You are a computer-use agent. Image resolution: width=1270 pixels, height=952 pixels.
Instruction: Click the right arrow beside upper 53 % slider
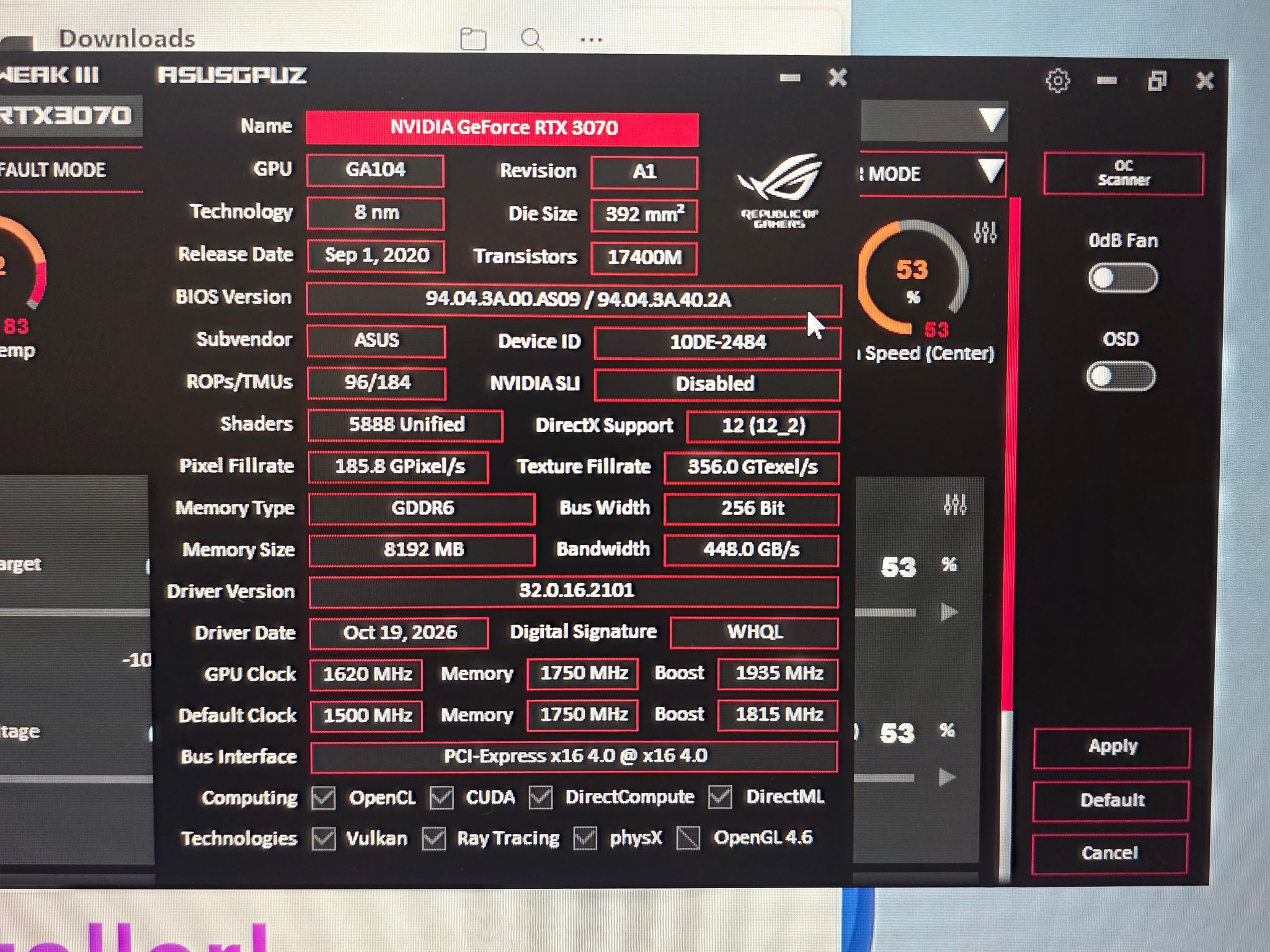949,612
